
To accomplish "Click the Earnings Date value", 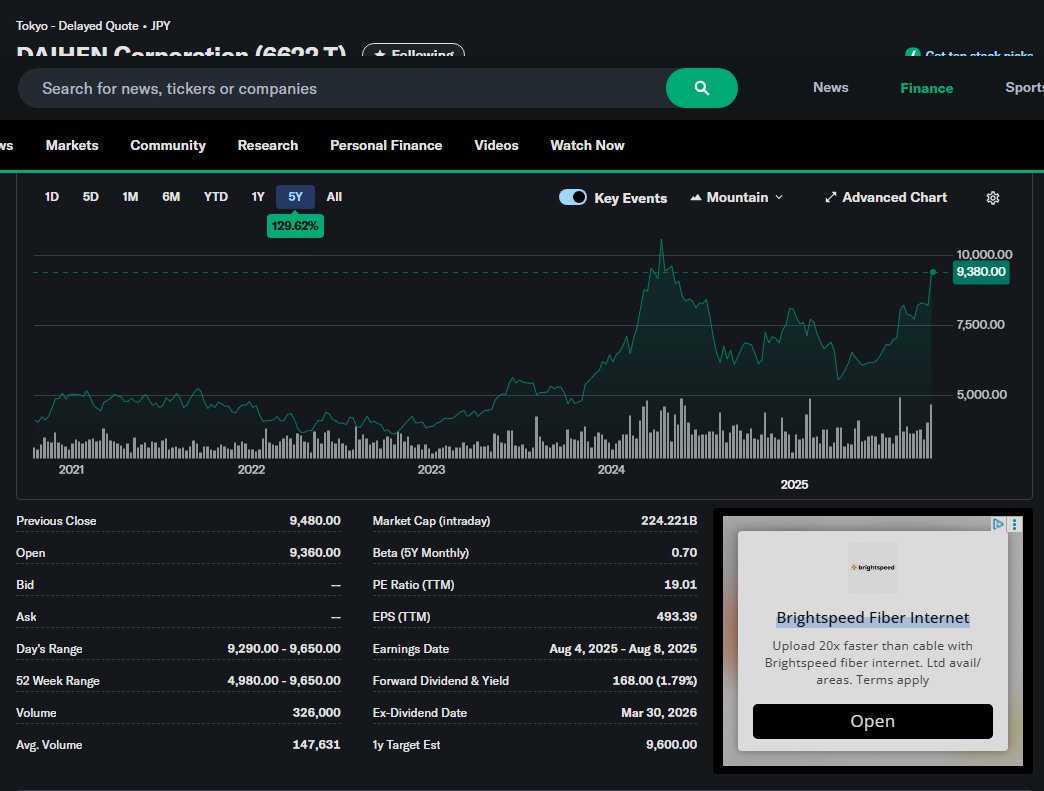I will click(623, 649).
